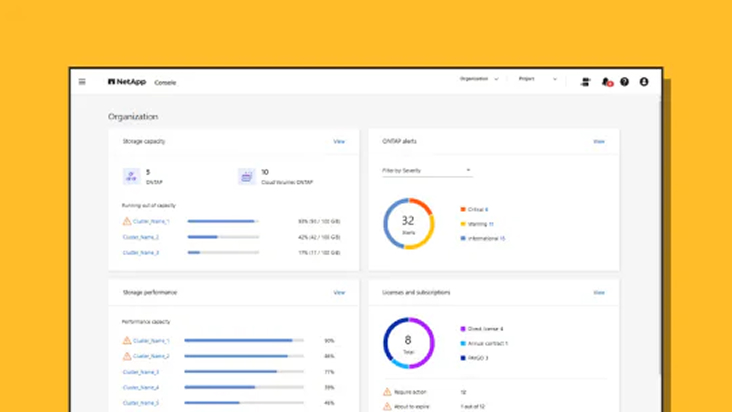Open Cluster_Name_1 in Storage capacity list
The image size is (732, 412).
coord(151,222)
